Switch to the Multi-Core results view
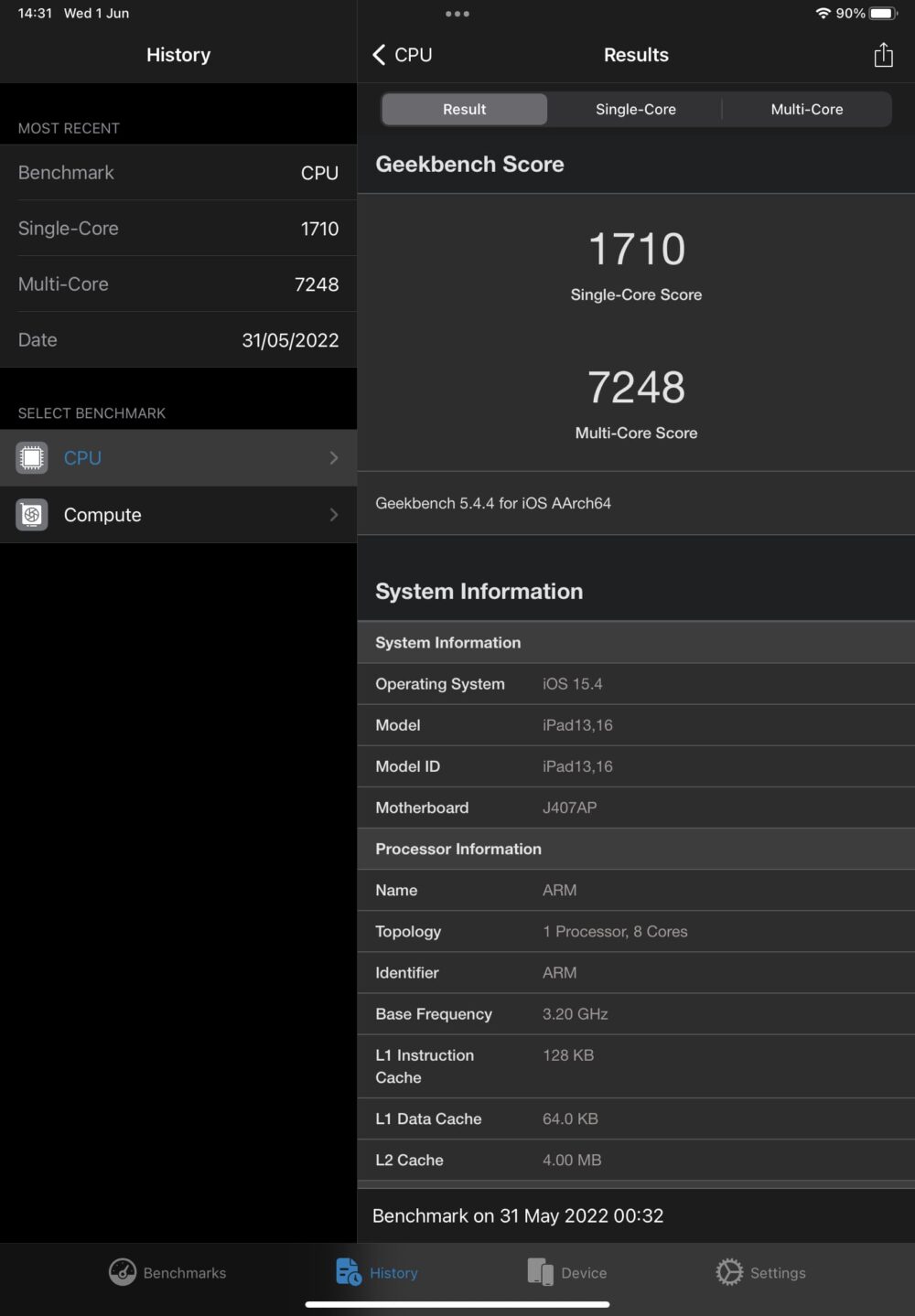The width and height of the screenshot is (915, 1316). [x=806, y=109]
